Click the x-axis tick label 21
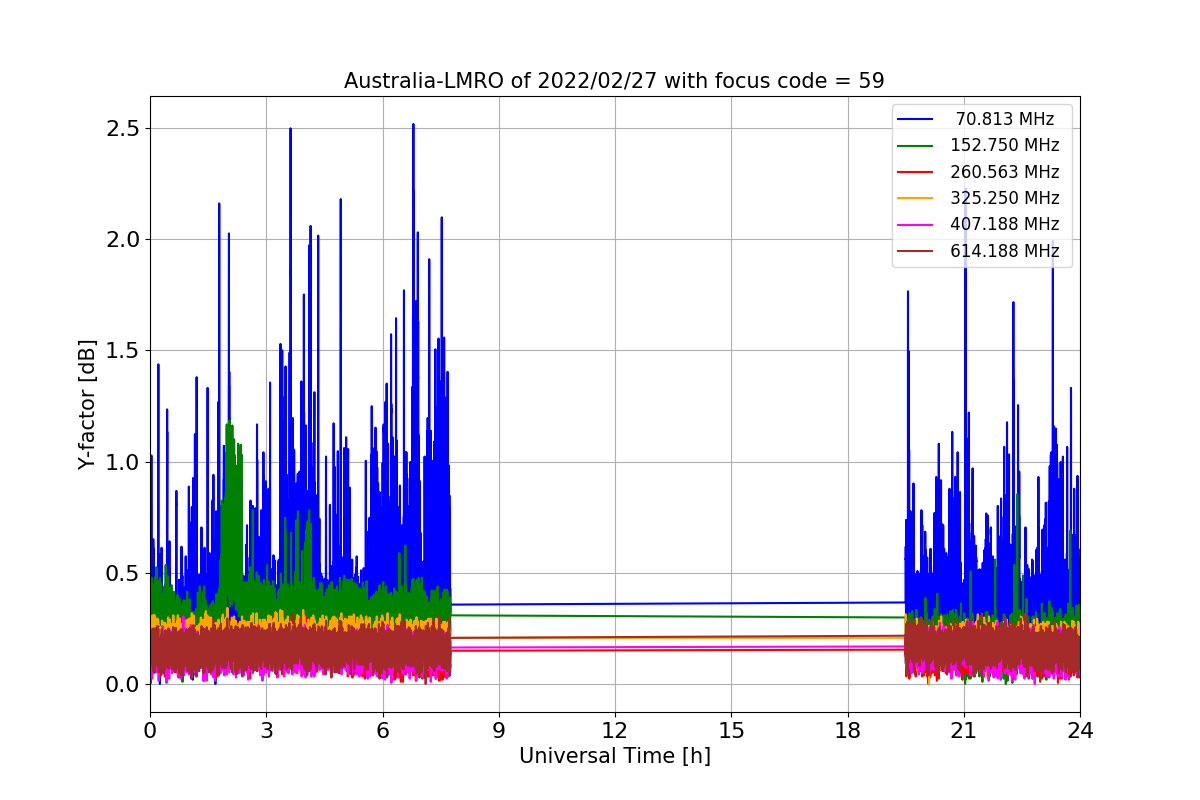Viewport: 1200px width, 800px height. (x=964, y=731)
